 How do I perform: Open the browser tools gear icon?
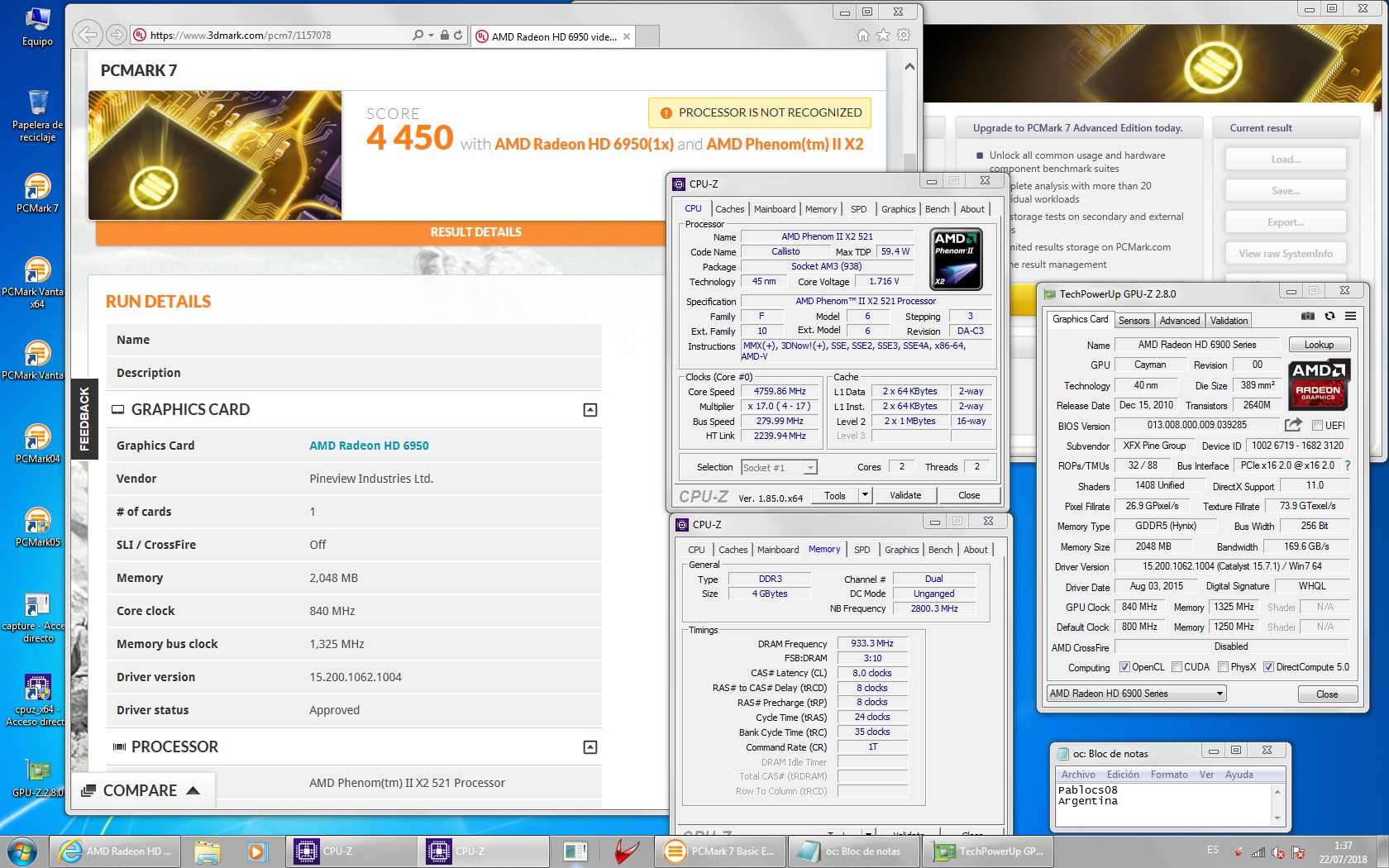coord(904,35)
